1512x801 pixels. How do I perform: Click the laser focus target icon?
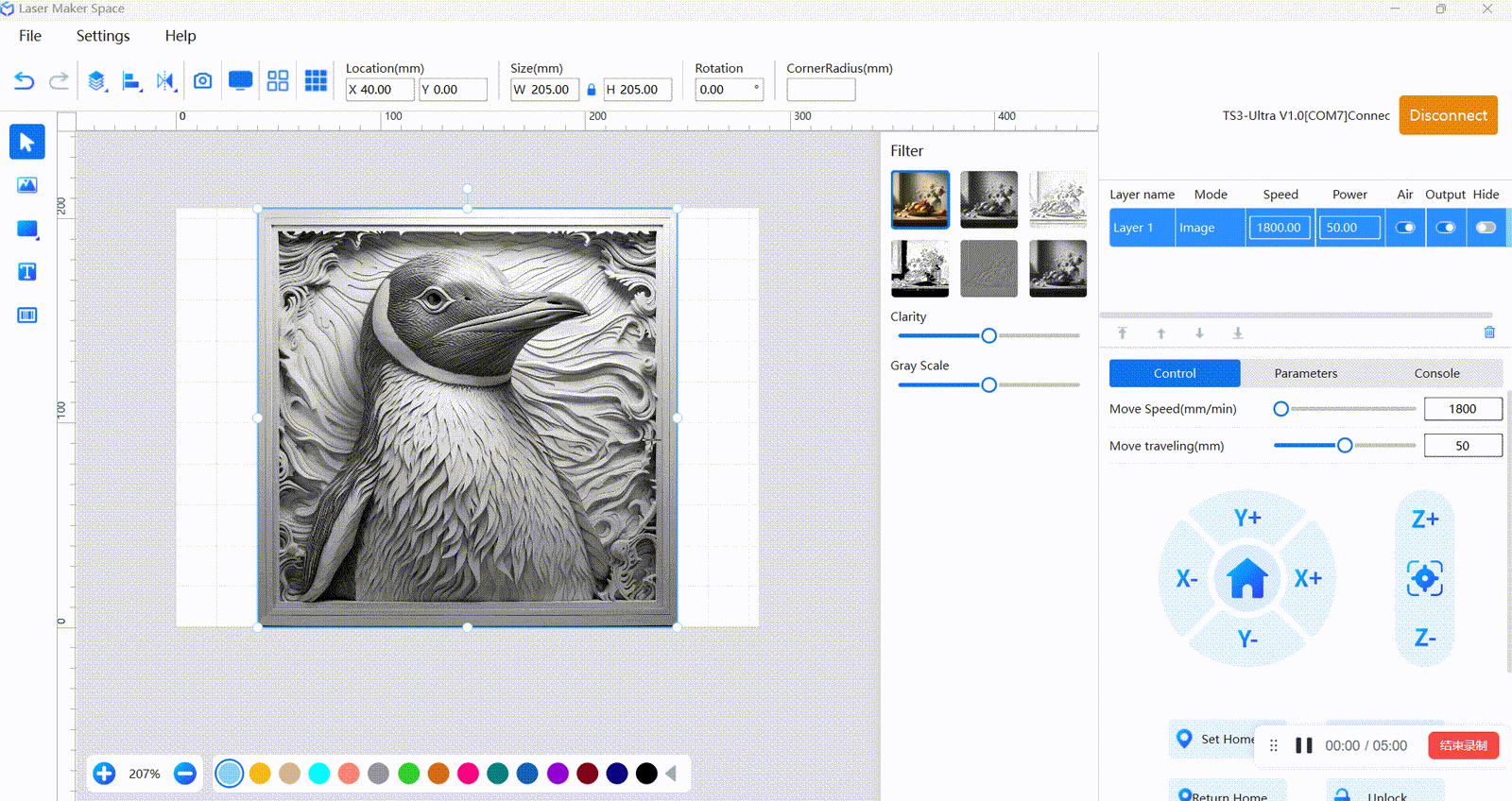click(x=1425, y=578)
